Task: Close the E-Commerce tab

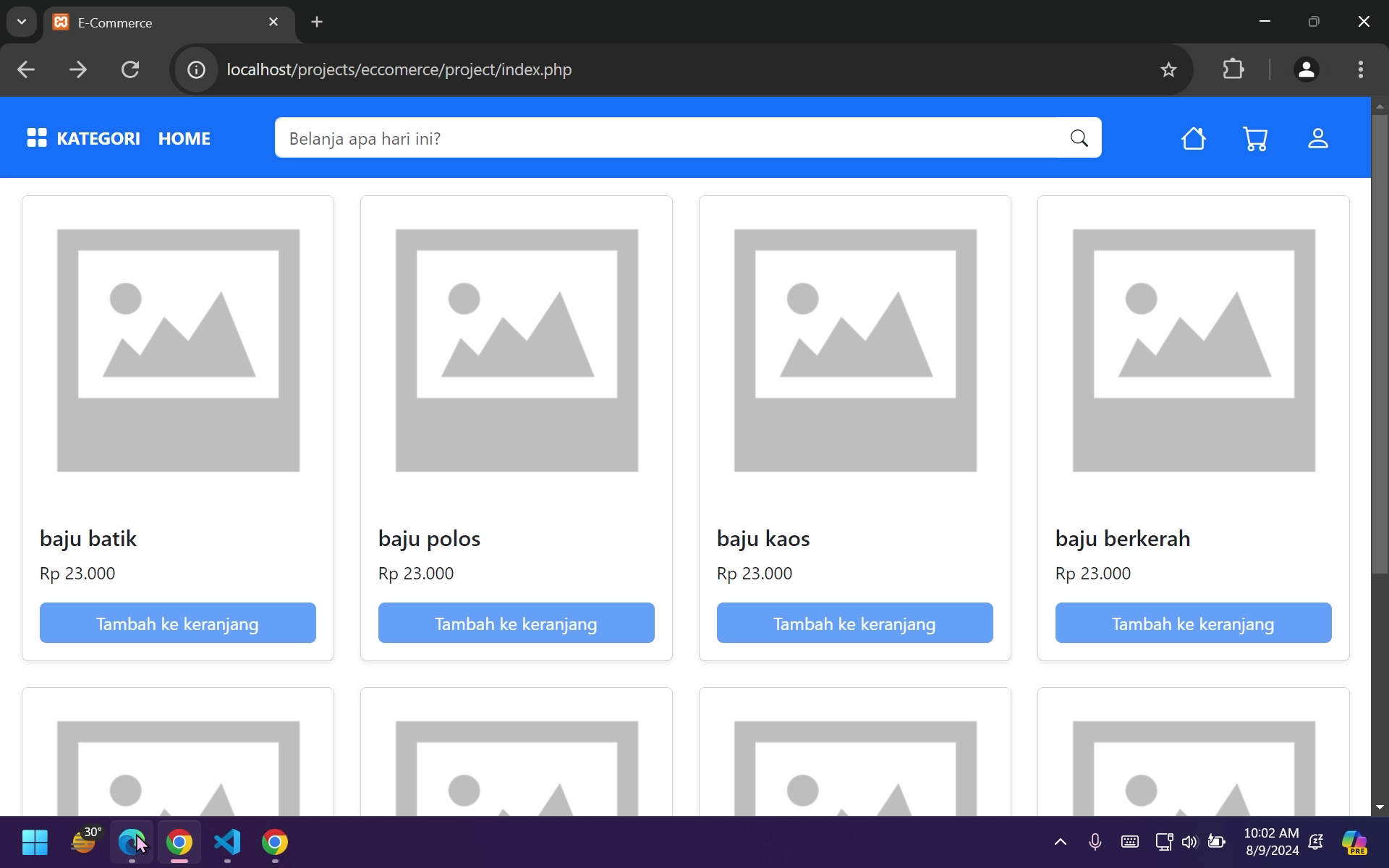Action: (273, 22)
